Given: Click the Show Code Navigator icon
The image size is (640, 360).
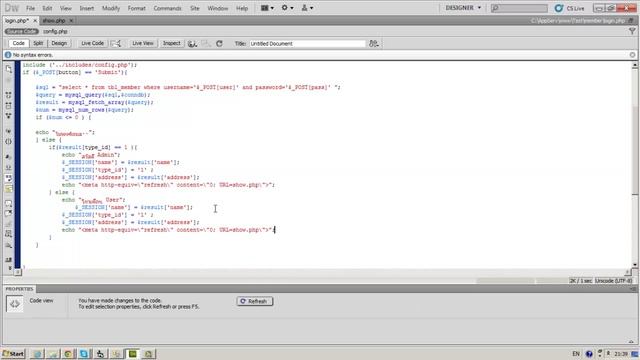Looking at the screenshot, I should click(x=9, y=80).
